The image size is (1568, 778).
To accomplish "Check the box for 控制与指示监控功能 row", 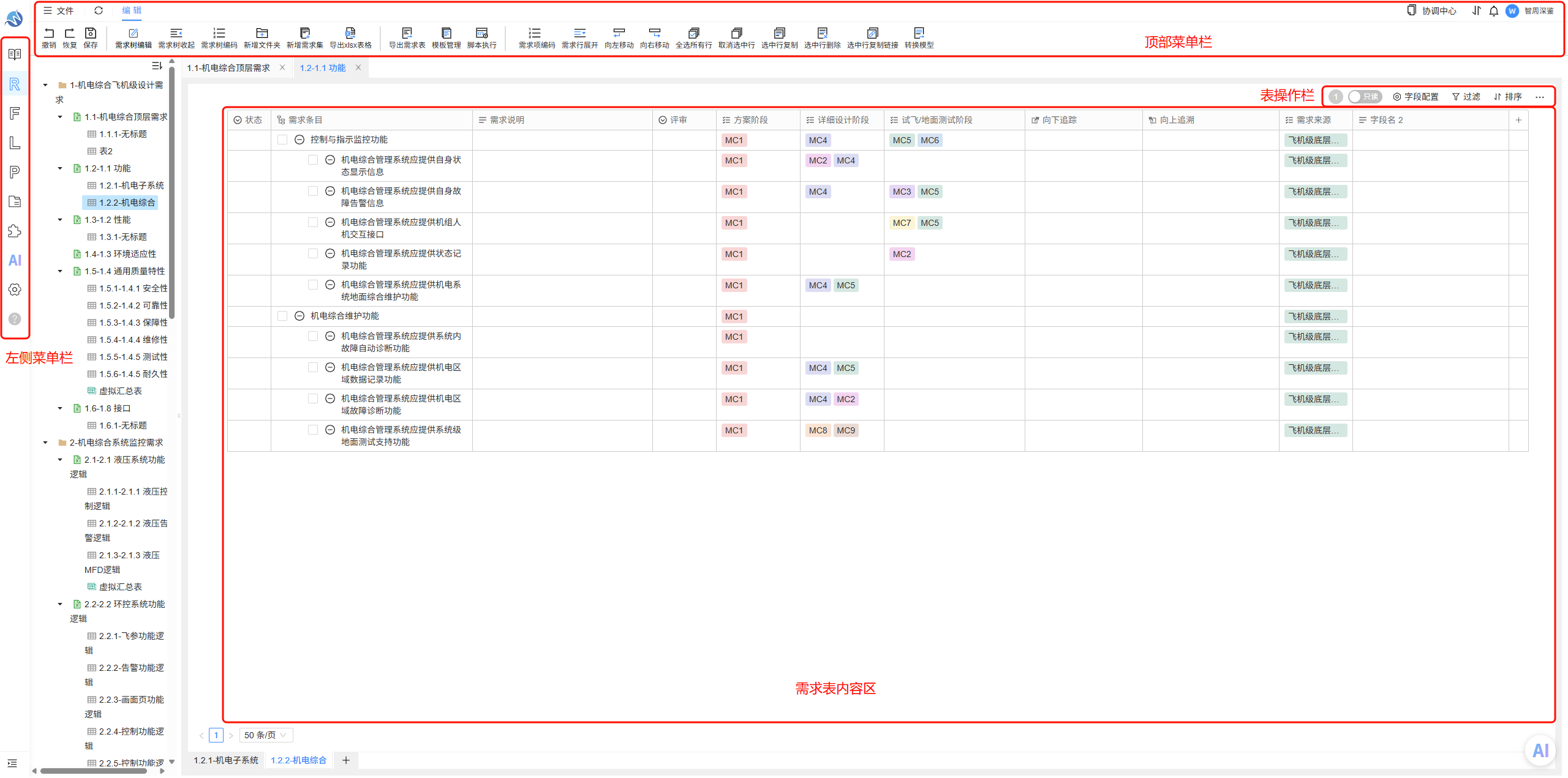I will tap(282, 140).
